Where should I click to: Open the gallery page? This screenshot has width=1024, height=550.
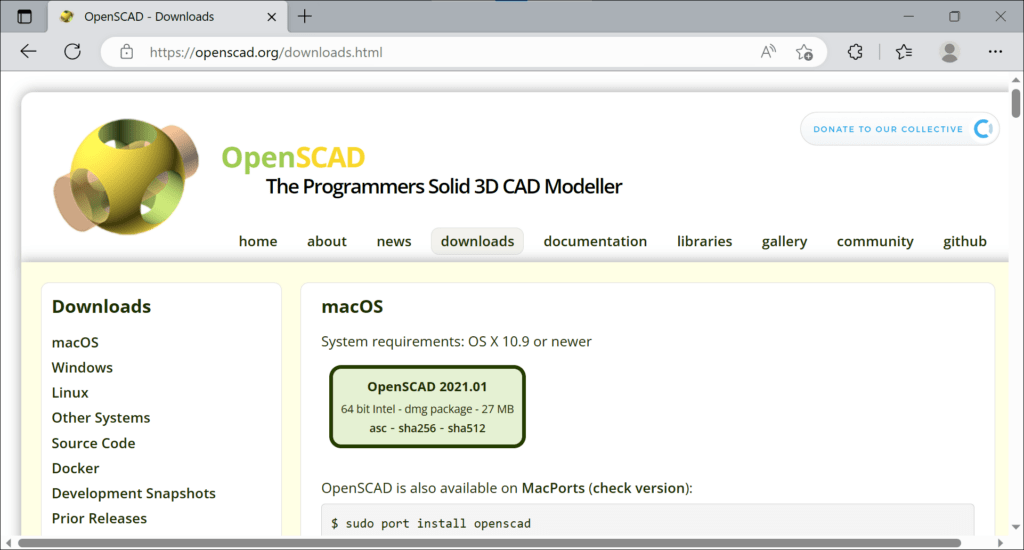tap(784, 242)
